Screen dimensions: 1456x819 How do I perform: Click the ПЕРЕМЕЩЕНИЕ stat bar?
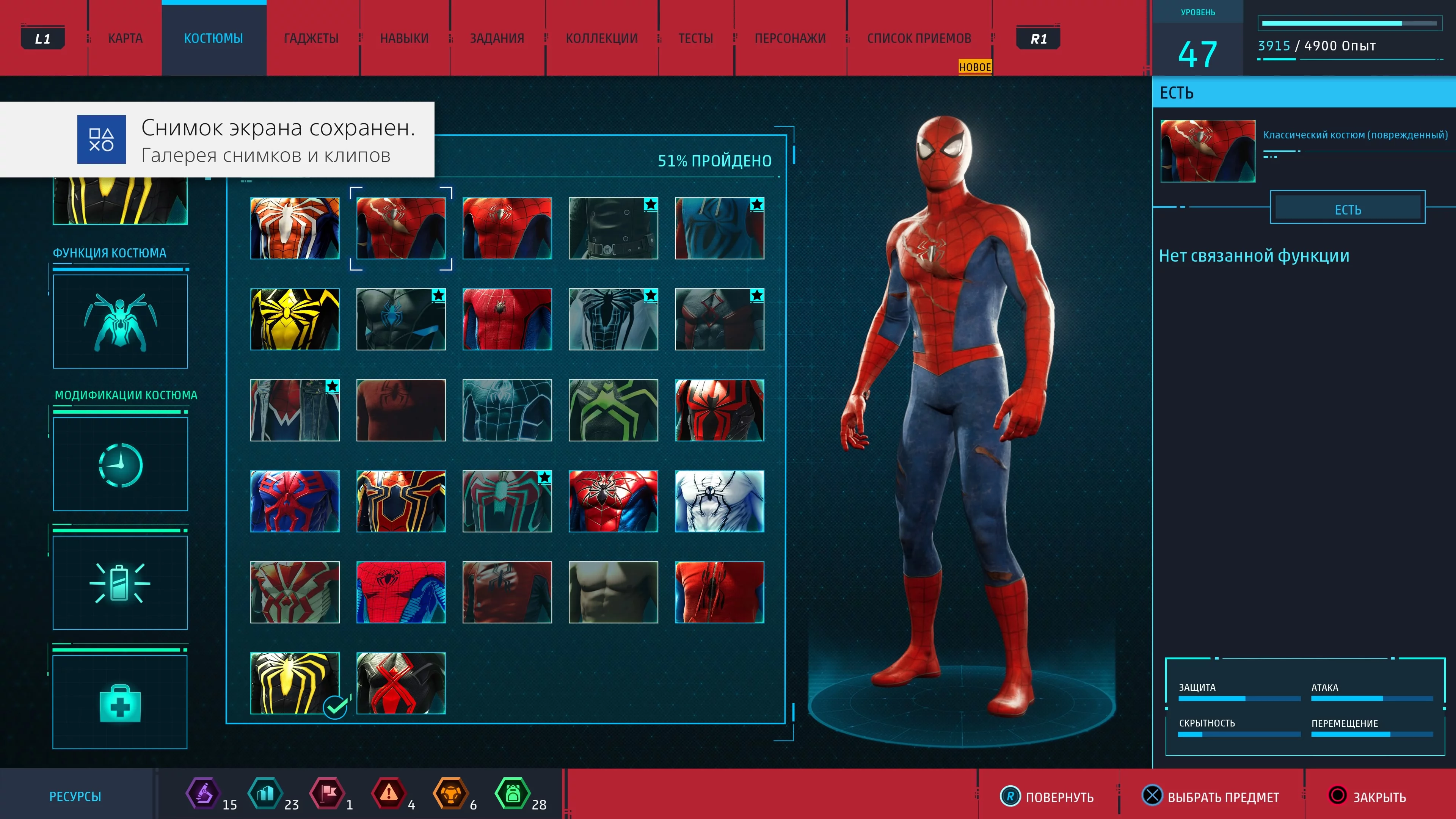1372,734
